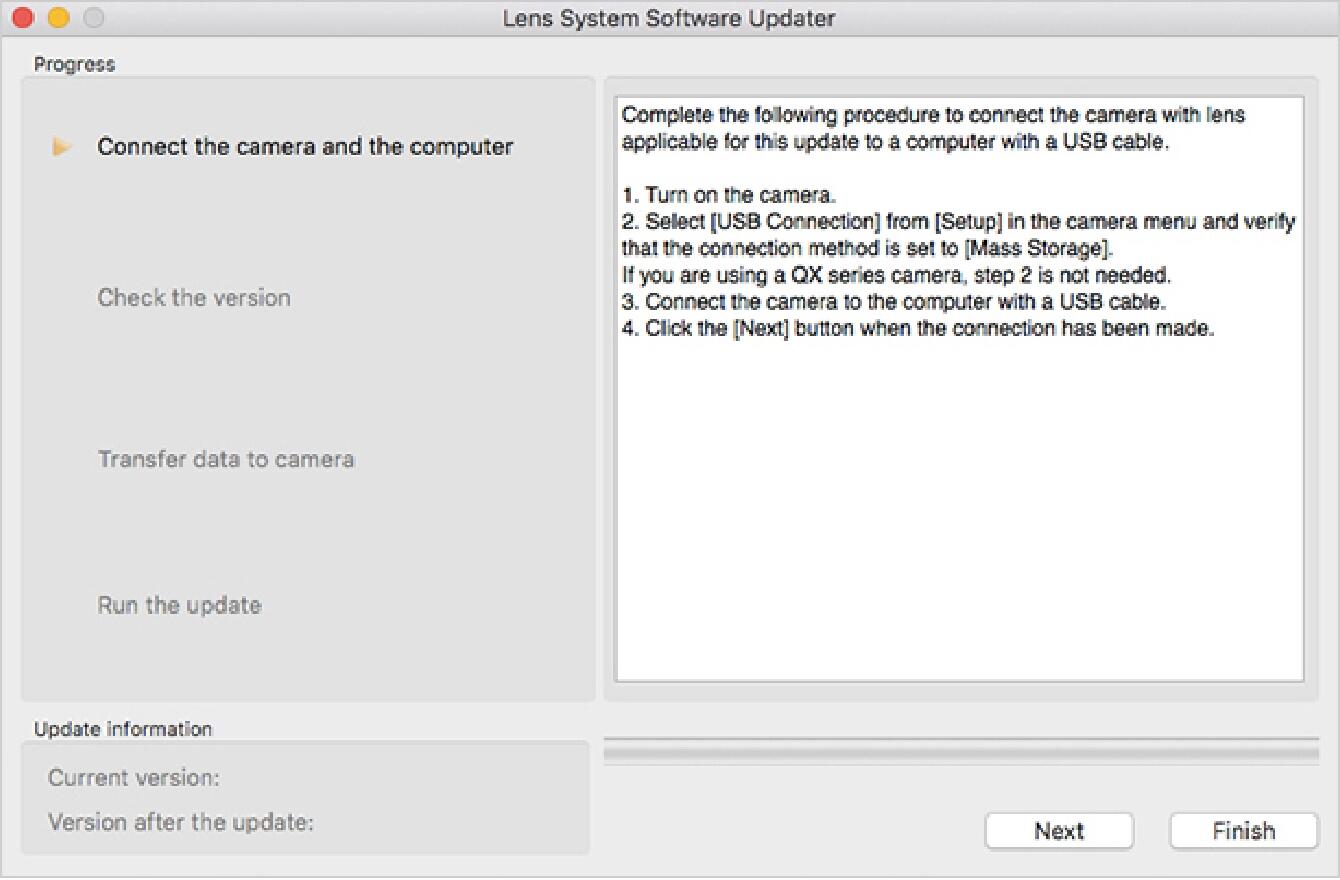This screenshot has width=1340, height=880.
Task: Click the 'Run the update' step
Action: 180,606
